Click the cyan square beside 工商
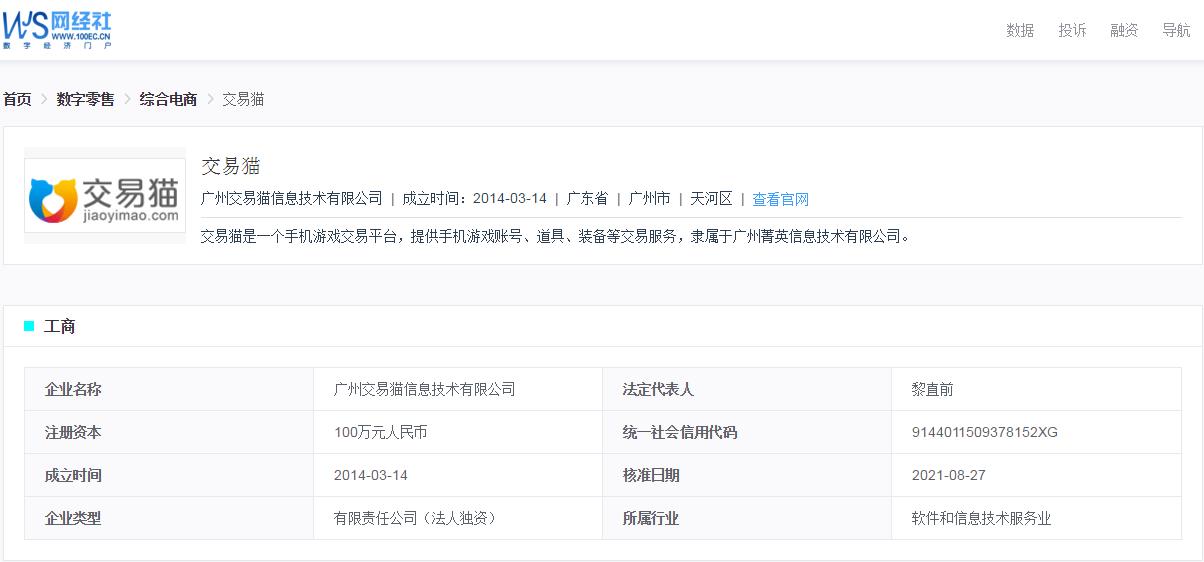Screen dimensions: 1204x562 coord(29,326)
